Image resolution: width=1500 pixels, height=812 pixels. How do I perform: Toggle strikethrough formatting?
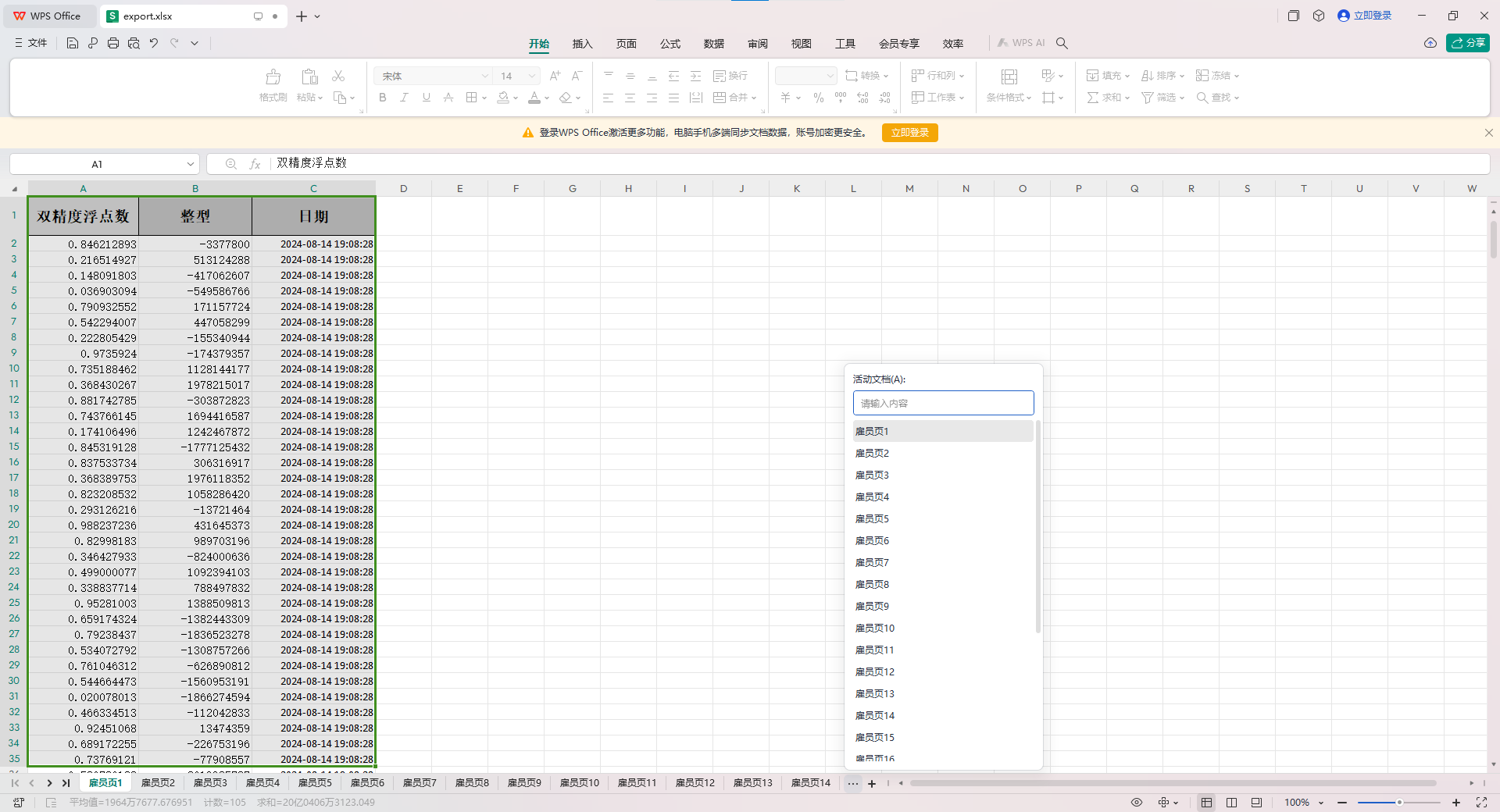click(x=448, y=98)
